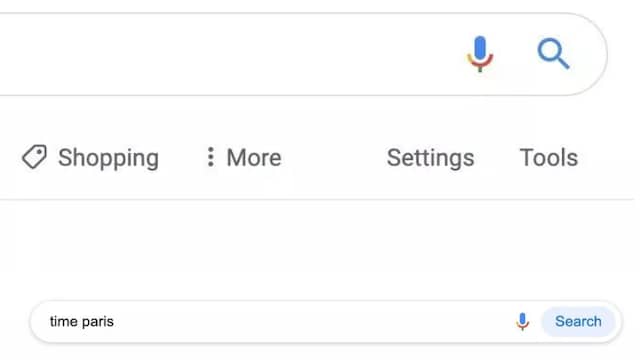Click the large blue magnifying glass icon
This screenshot has height=360, width=640.
pos(553,53)
